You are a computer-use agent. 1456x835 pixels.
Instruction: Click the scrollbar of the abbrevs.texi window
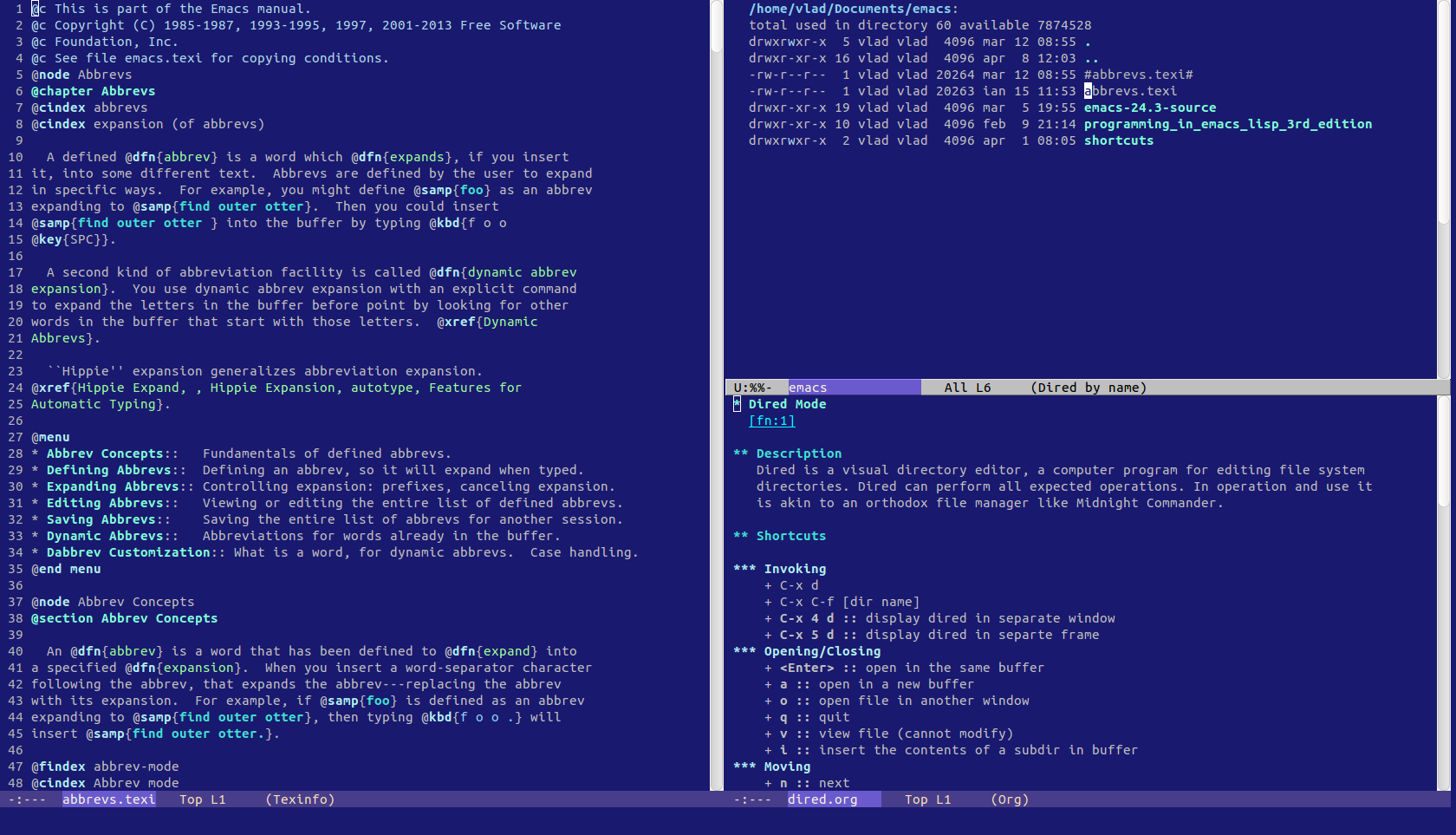click(717, 395)
